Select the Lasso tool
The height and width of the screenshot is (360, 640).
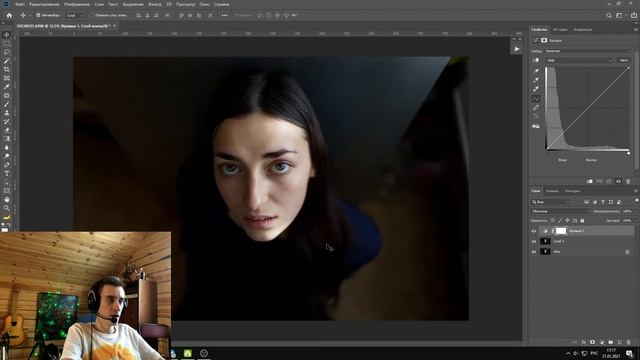click(x=7, y=52)
